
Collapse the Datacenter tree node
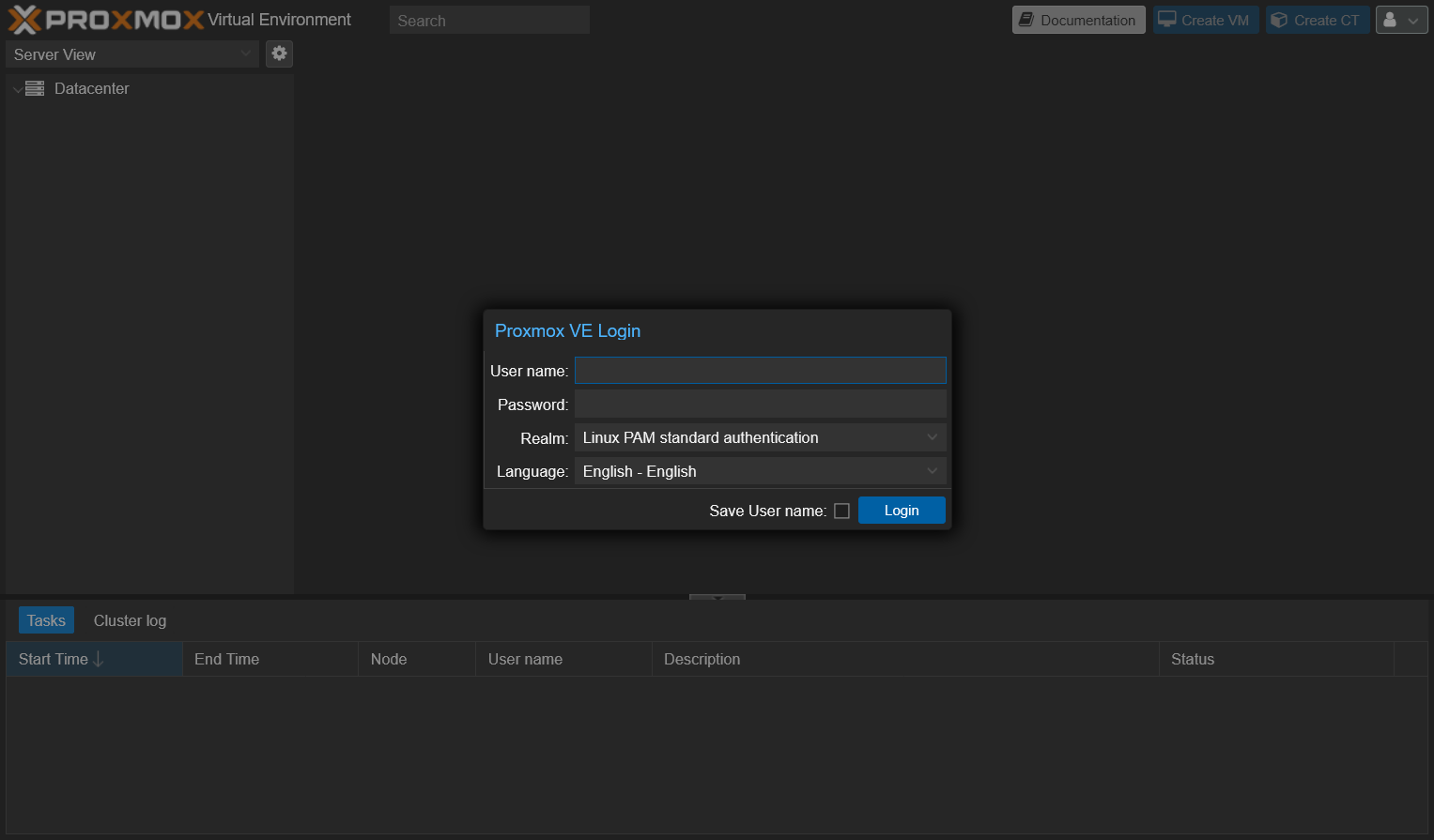coord(16,88)
